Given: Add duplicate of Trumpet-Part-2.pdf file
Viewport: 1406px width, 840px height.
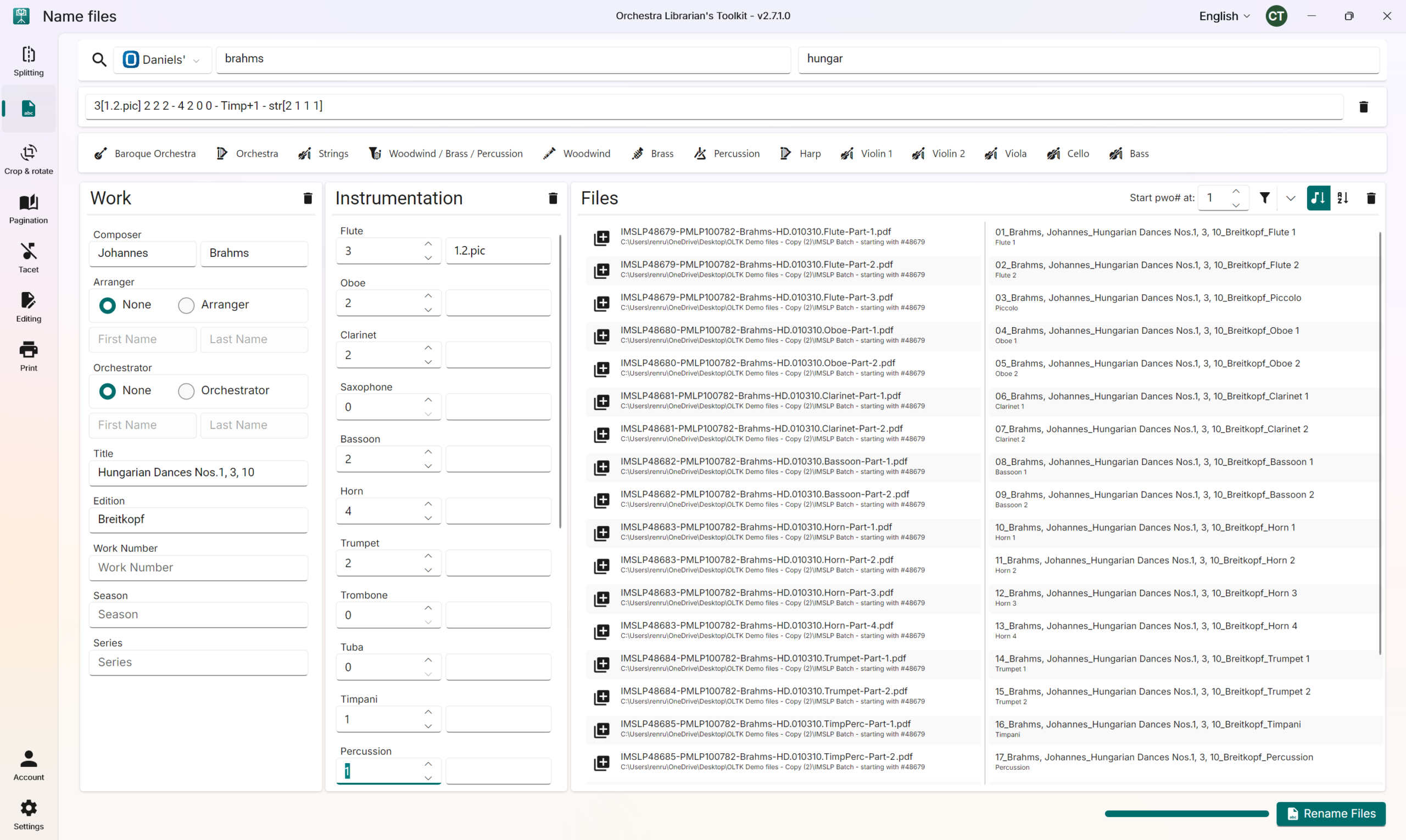Looking at the screenshot, I should 601,697.
